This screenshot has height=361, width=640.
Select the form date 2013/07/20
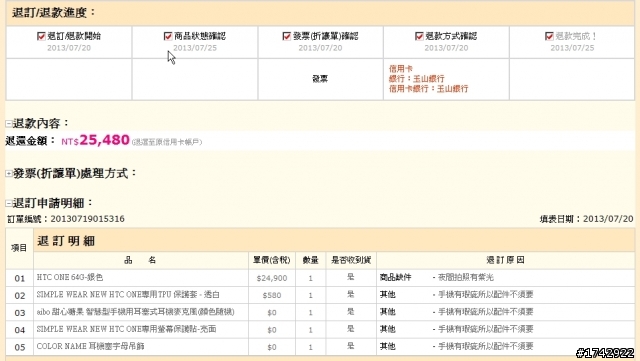coord(608,219)
